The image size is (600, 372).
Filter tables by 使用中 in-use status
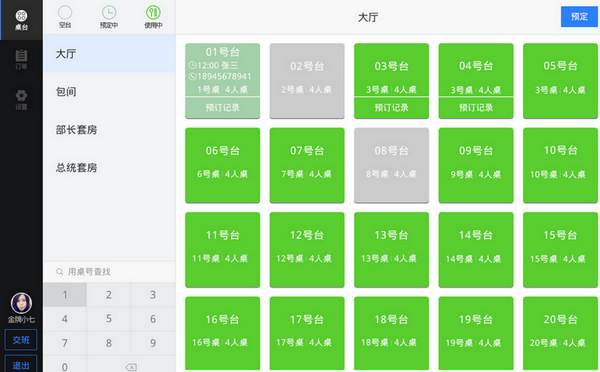[153, 17]
